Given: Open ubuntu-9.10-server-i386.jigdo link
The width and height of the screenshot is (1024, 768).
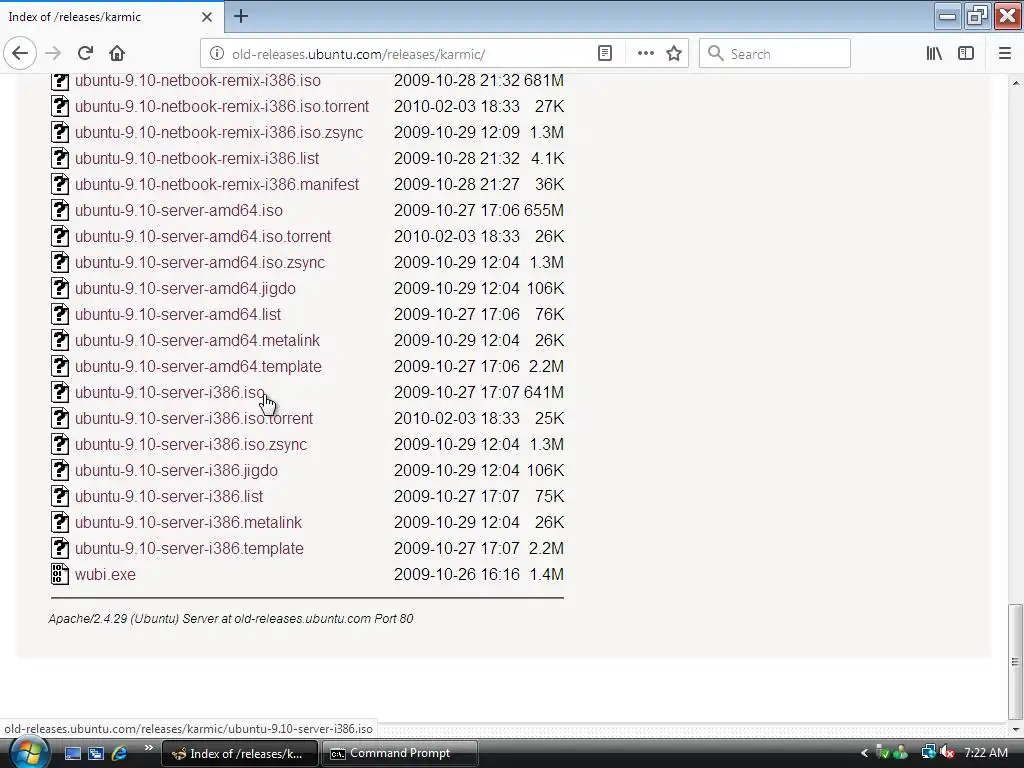Looking at the screenshot, I should 176,471.
